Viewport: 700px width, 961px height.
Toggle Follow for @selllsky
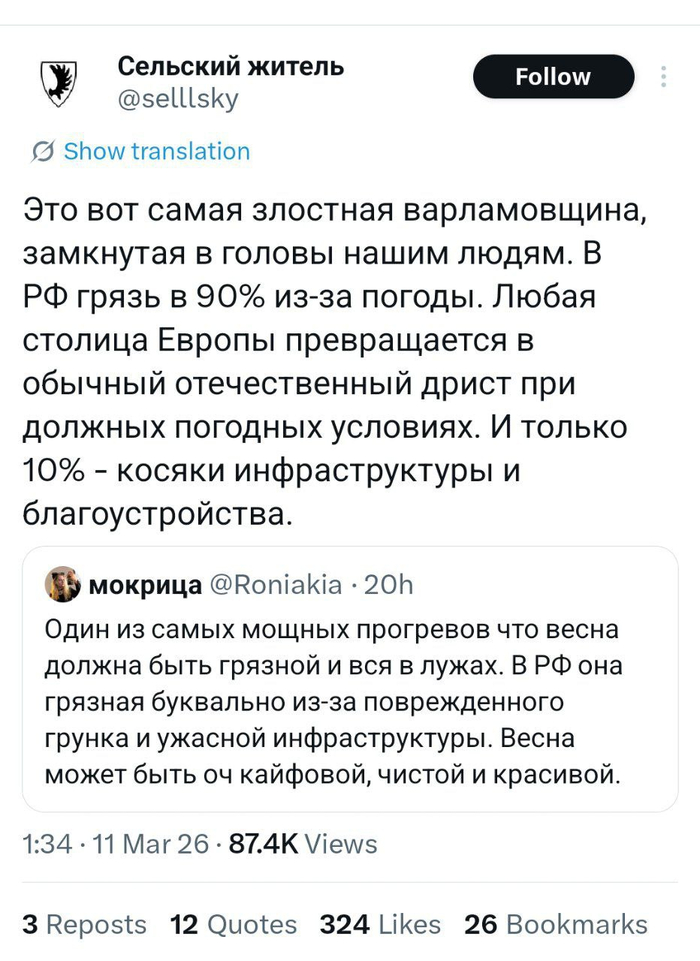coord(553,76)
